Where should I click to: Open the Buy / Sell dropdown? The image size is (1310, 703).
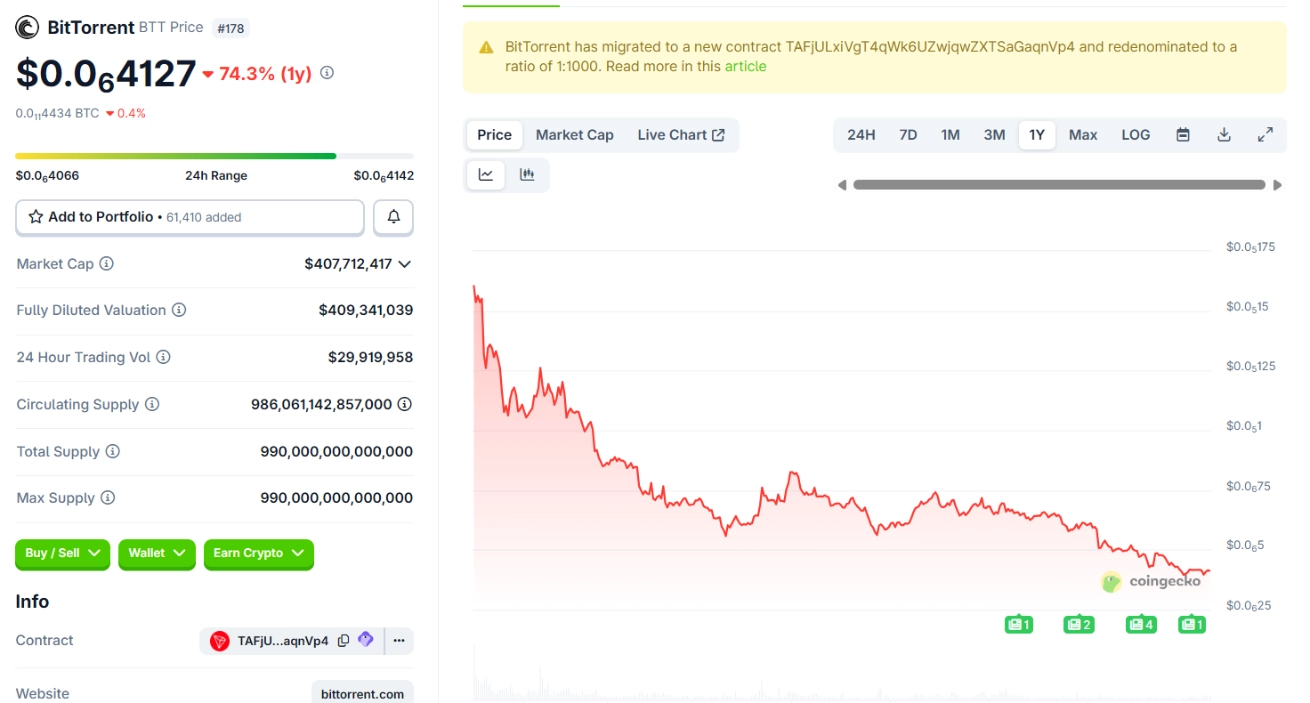tap(63, 553)
